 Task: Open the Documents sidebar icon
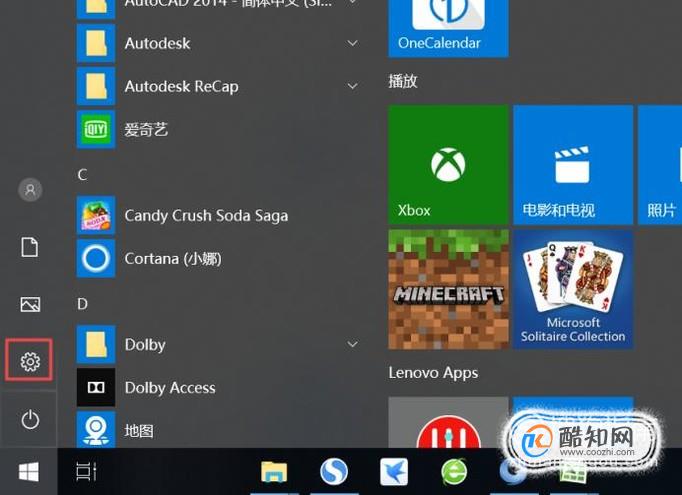30,247
